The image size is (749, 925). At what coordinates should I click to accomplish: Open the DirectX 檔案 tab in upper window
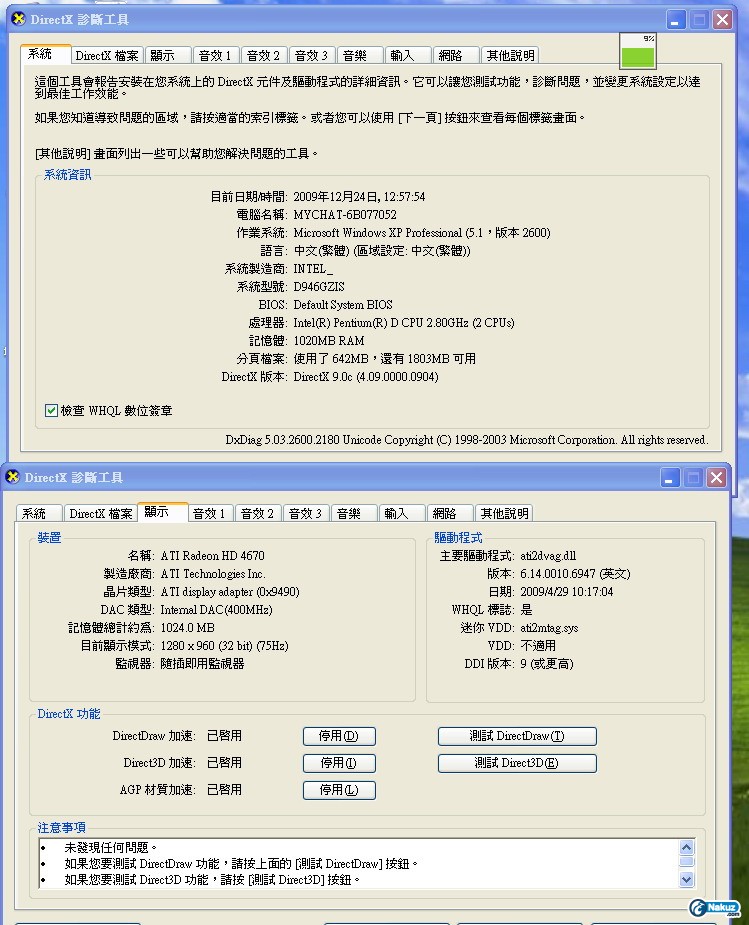point(107,55)
